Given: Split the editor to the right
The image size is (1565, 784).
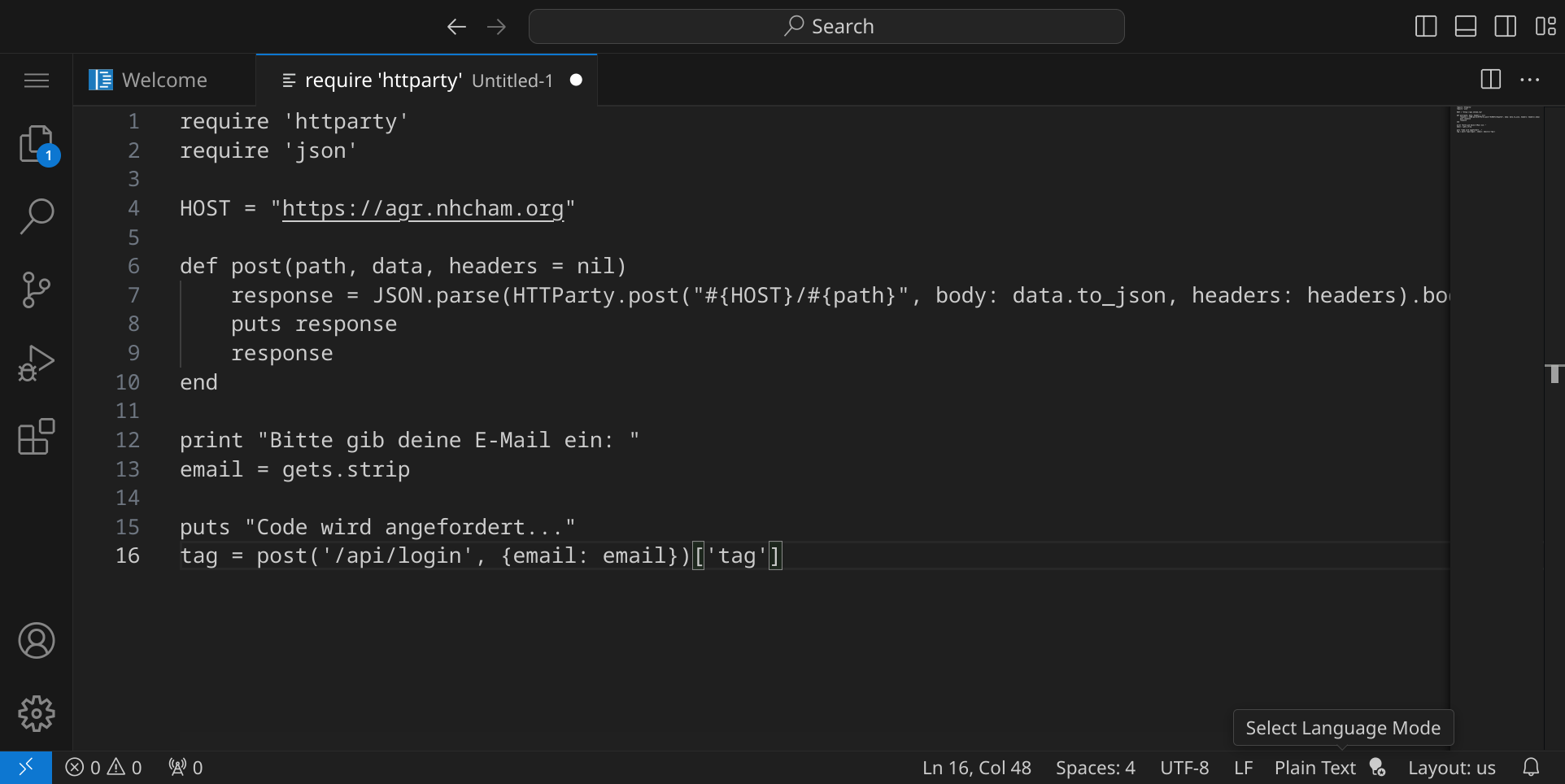Looking at the screenshot, I should click(x=1490, y=80).
